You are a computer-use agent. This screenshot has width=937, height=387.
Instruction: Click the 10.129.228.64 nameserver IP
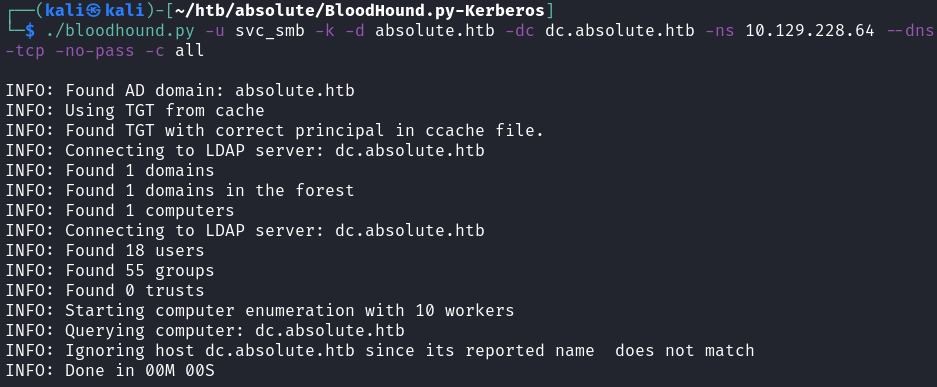pyautogui.click(x=810, y=31)
